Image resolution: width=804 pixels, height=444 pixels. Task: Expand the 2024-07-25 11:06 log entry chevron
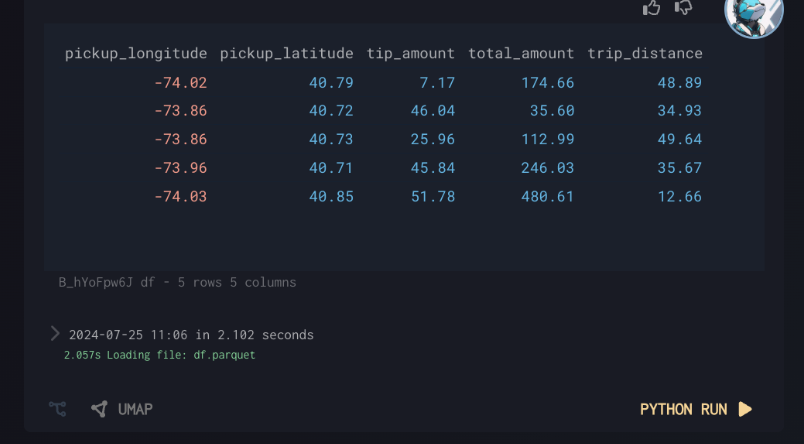(55, 334)
